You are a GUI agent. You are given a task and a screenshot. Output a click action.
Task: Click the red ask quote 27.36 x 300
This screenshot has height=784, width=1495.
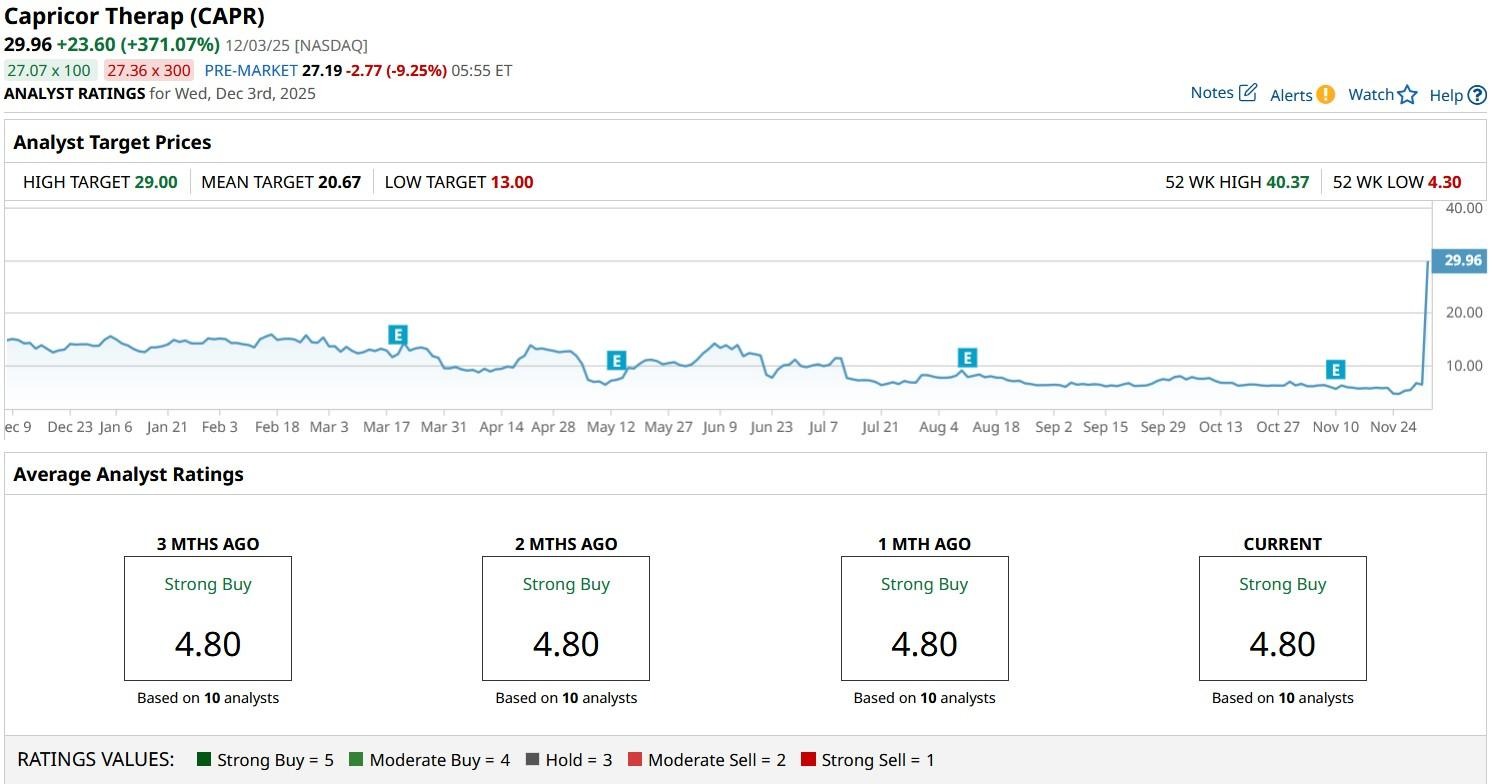pos(149,70)
